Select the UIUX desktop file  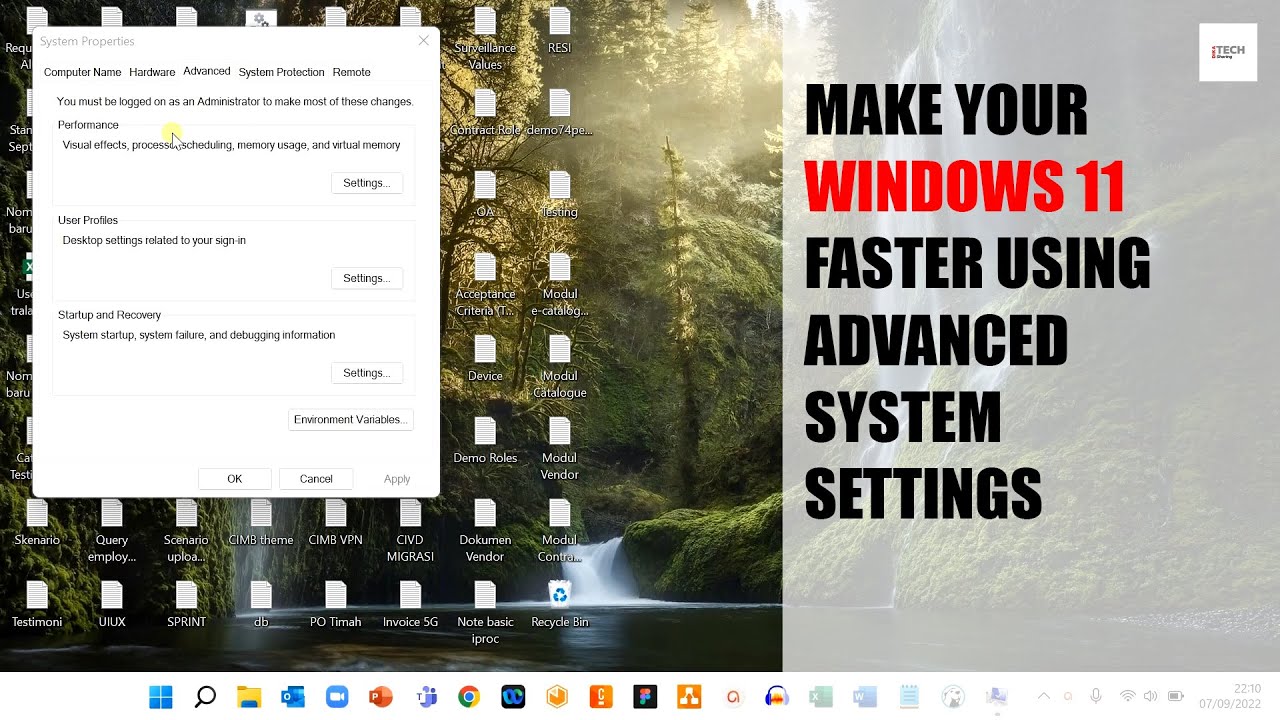click(112, 605)
